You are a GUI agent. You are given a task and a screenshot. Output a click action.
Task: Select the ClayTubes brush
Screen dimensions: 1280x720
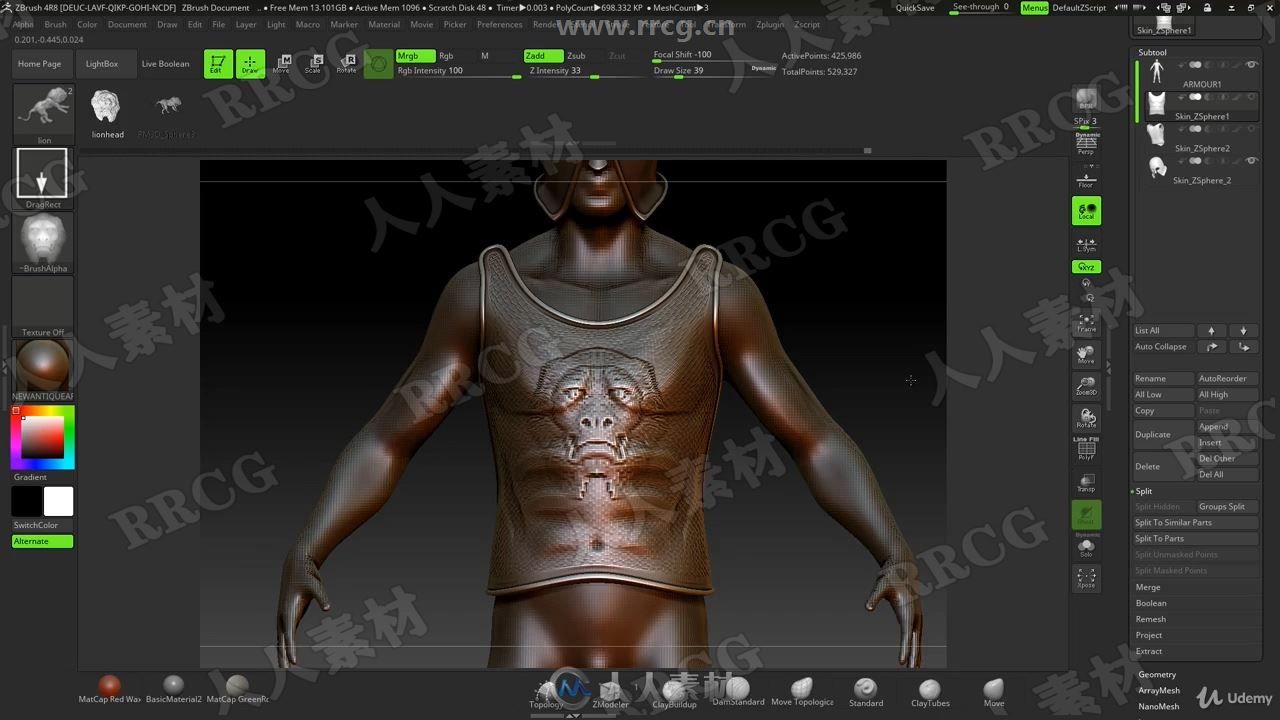pos(930,692)
